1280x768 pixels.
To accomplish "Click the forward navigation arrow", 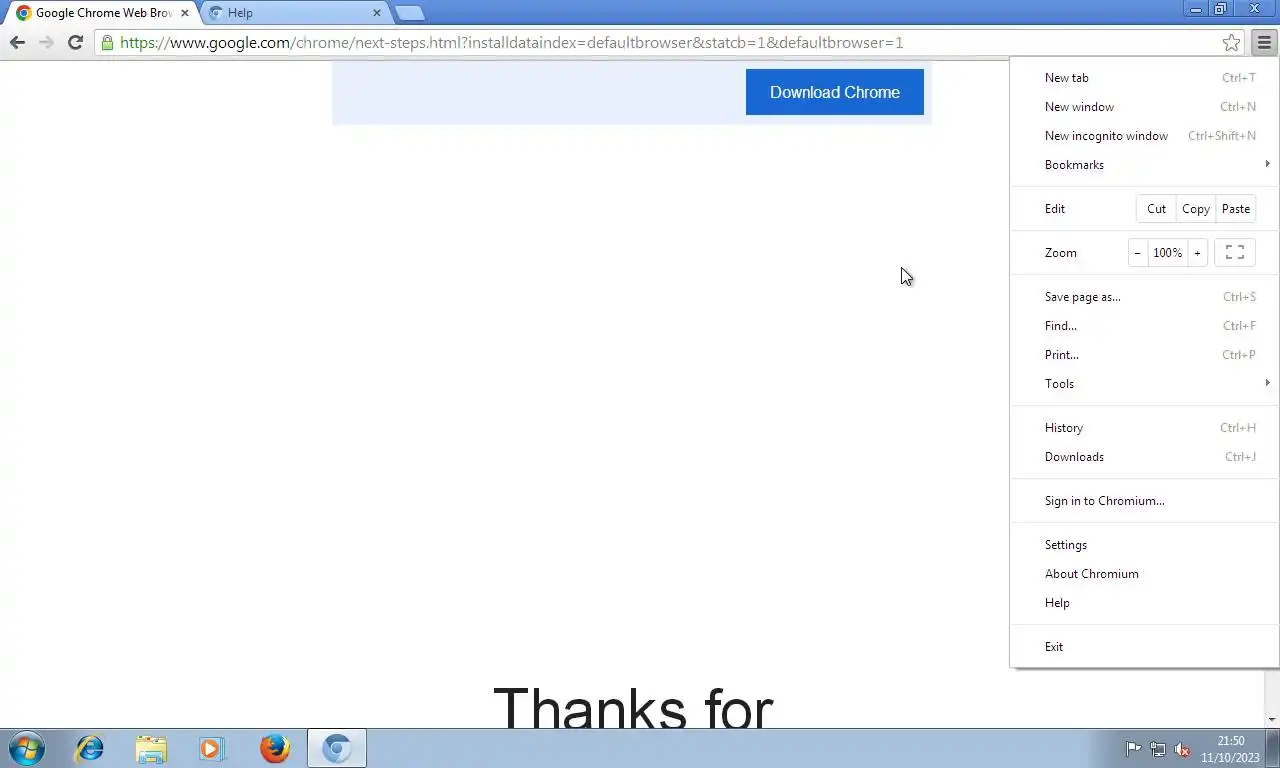I will click(46, 42).
